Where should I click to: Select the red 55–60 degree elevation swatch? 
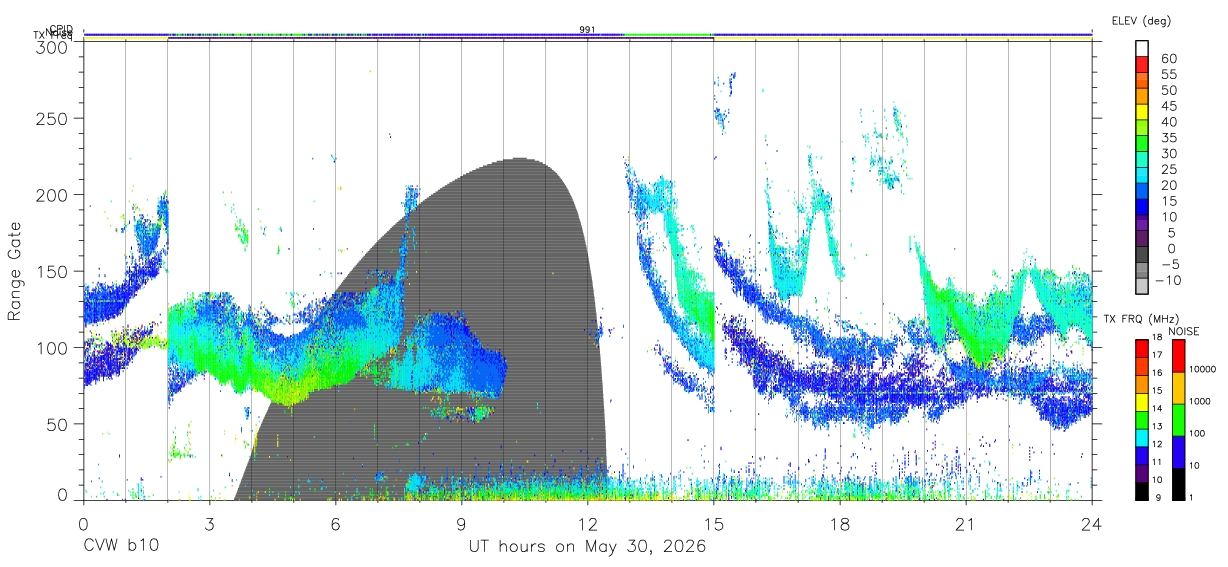(x=1142, y=65)
